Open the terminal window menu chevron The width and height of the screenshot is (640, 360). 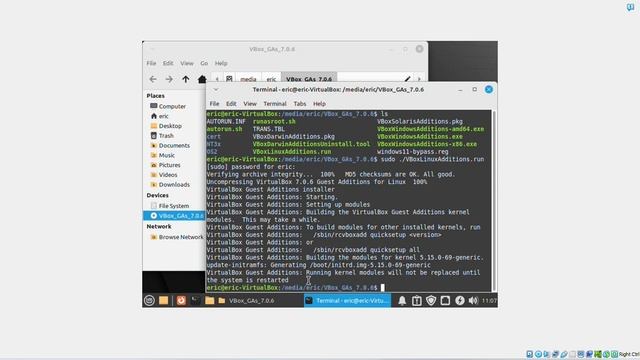pos(216,89)
